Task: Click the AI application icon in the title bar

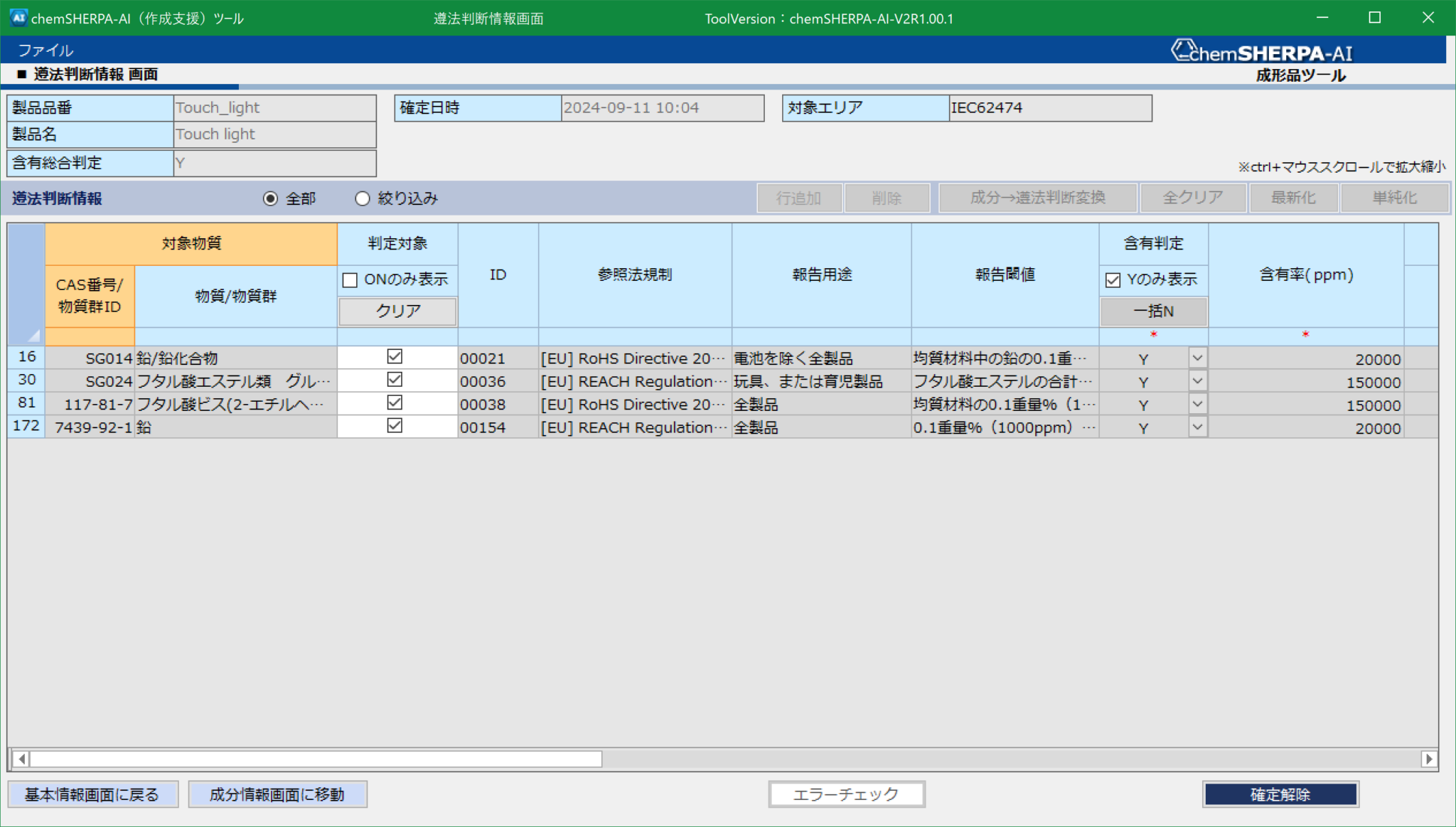Action: pyautogui.click(x=18, y=18)
